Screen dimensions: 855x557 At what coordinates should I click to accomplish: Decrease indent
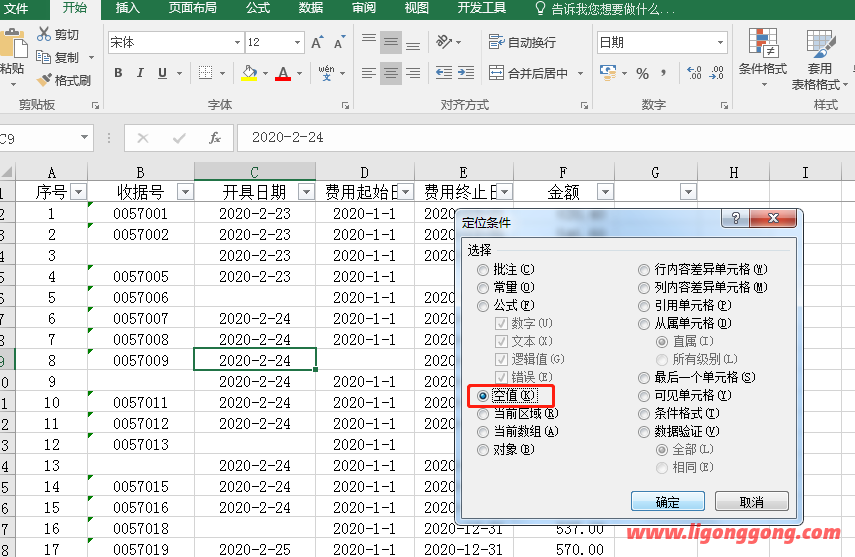click(x=443, y=73)
